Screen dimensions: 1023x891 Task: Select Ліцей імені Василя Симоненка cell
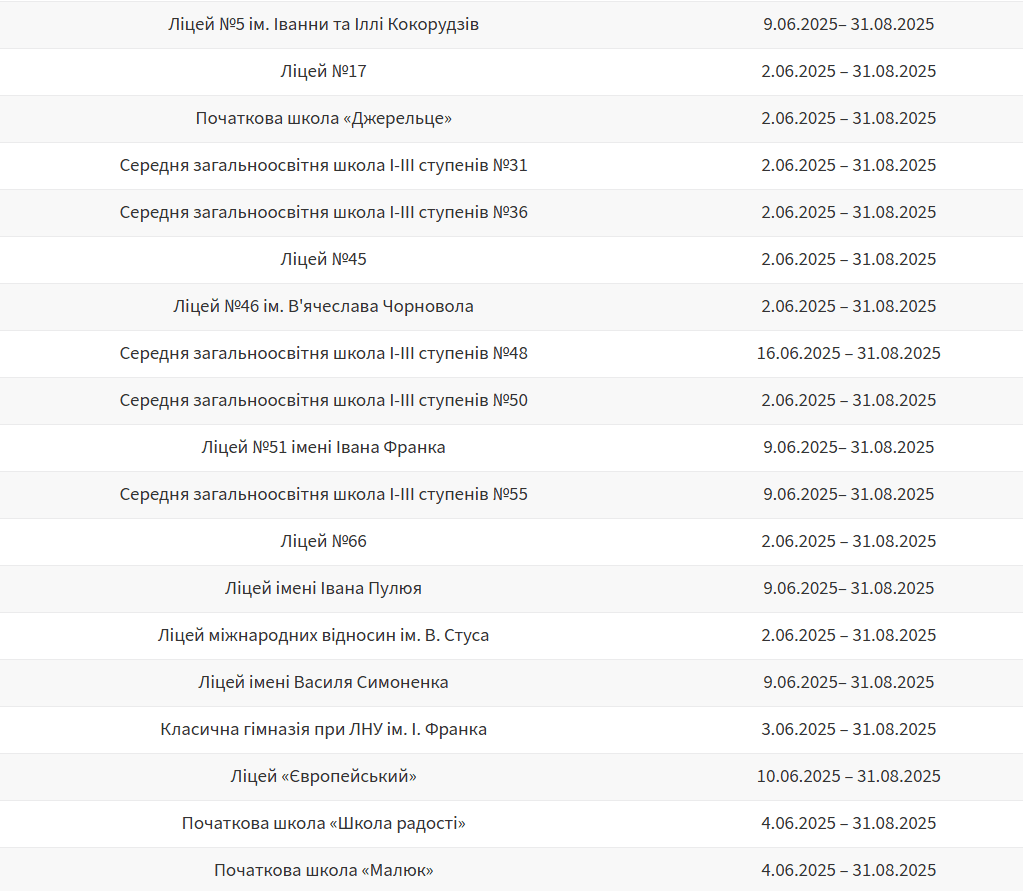tap(324, 682)
